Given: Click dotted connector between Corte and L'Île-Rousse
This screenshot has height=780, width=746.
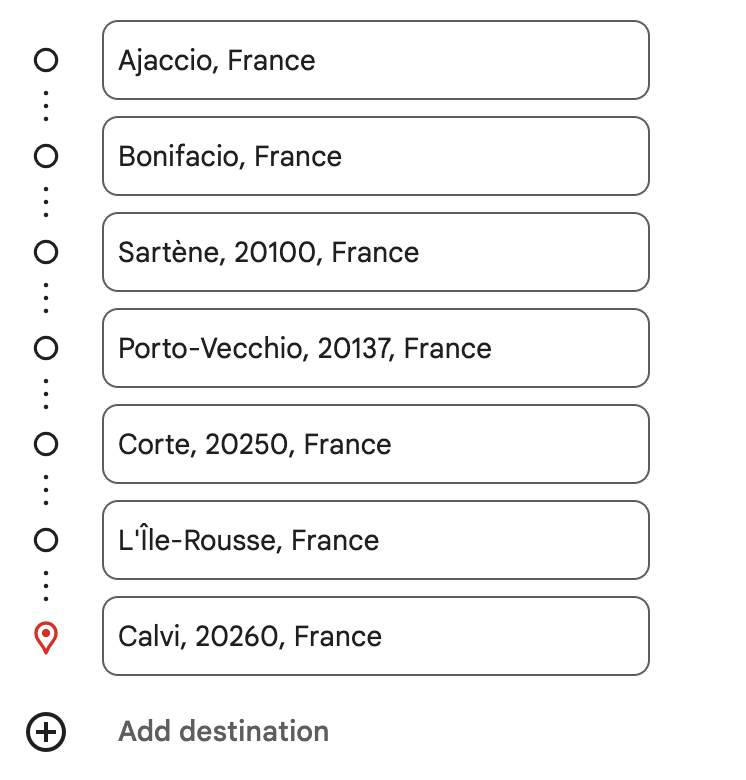Looking at the screenshot, I should pyautogui.click(x=46, y=492).
